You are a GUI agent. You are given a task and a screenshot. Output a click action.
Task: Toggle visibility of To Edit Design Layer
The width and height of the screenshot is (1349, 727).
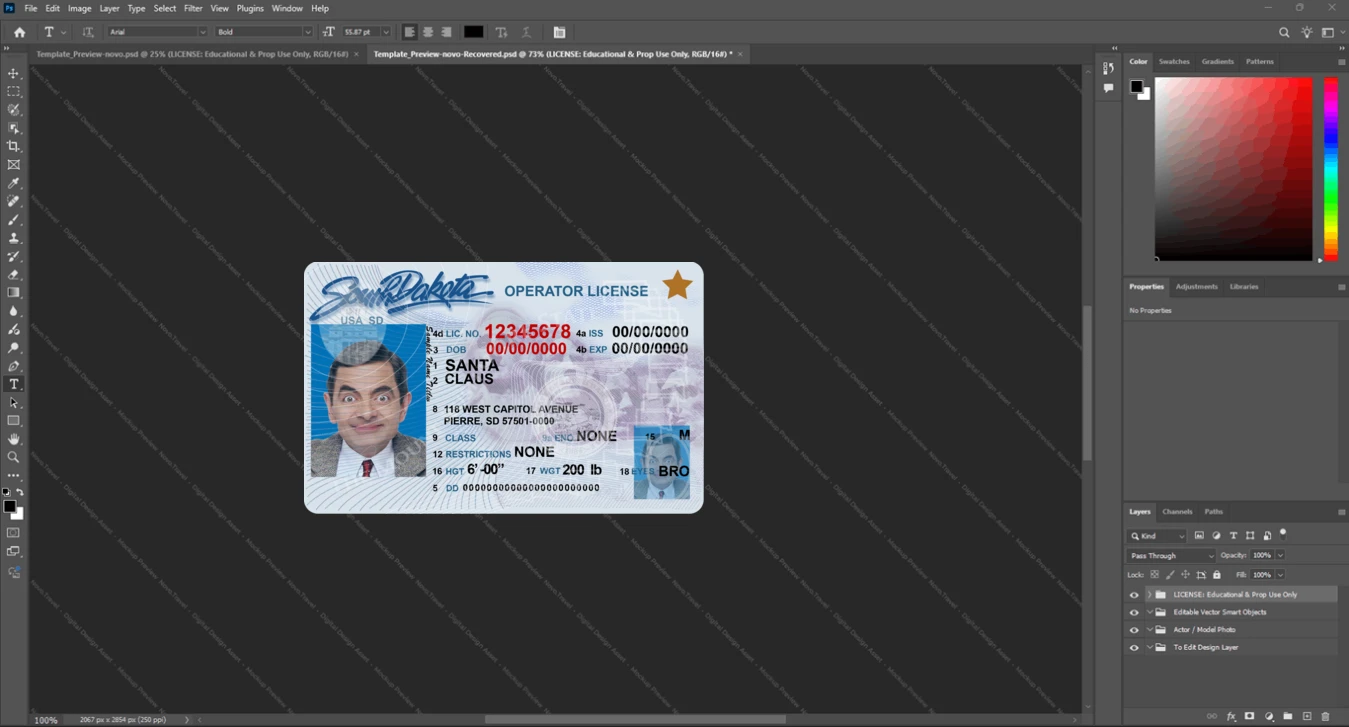click(1134, 648)
